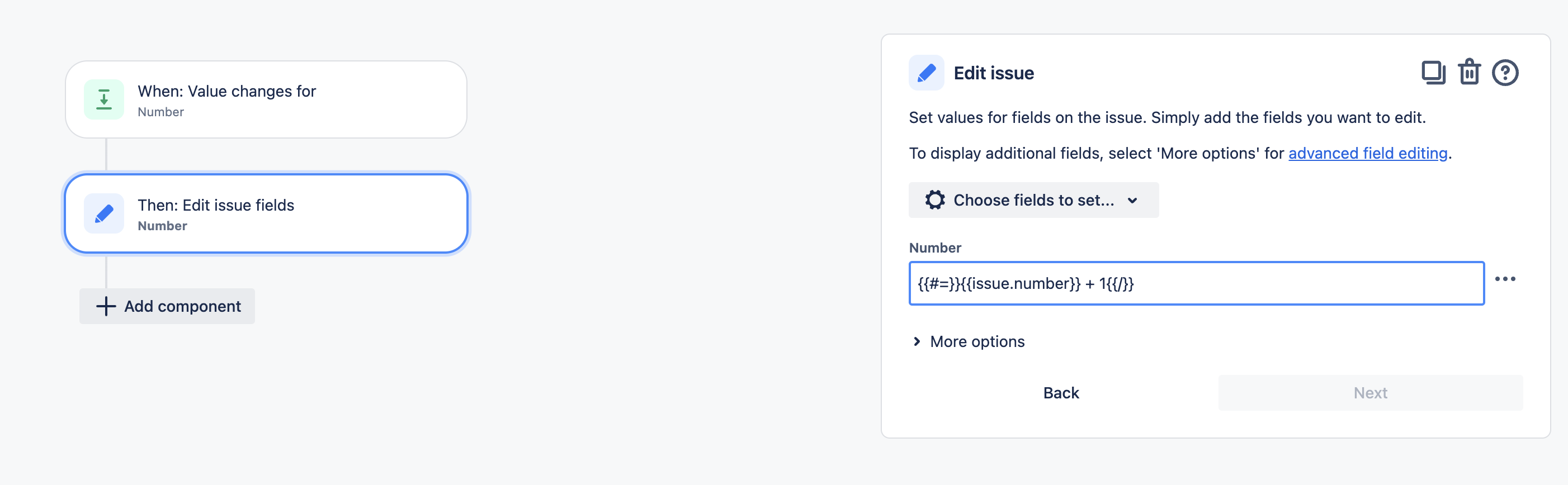
Task: Click the pencil icon in Then card
Action: [x=104, y=213]
